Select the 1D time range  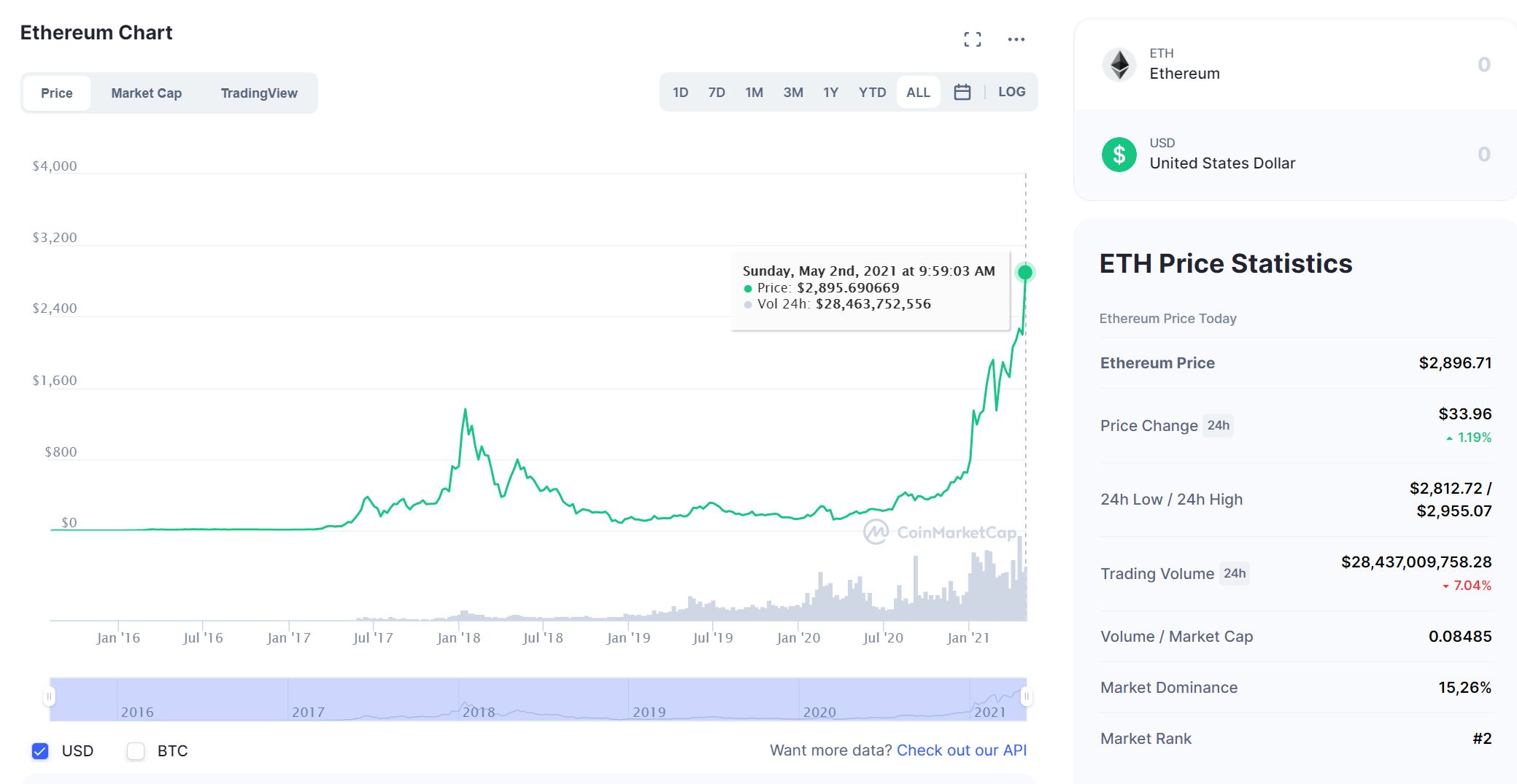tap(680, 93)
